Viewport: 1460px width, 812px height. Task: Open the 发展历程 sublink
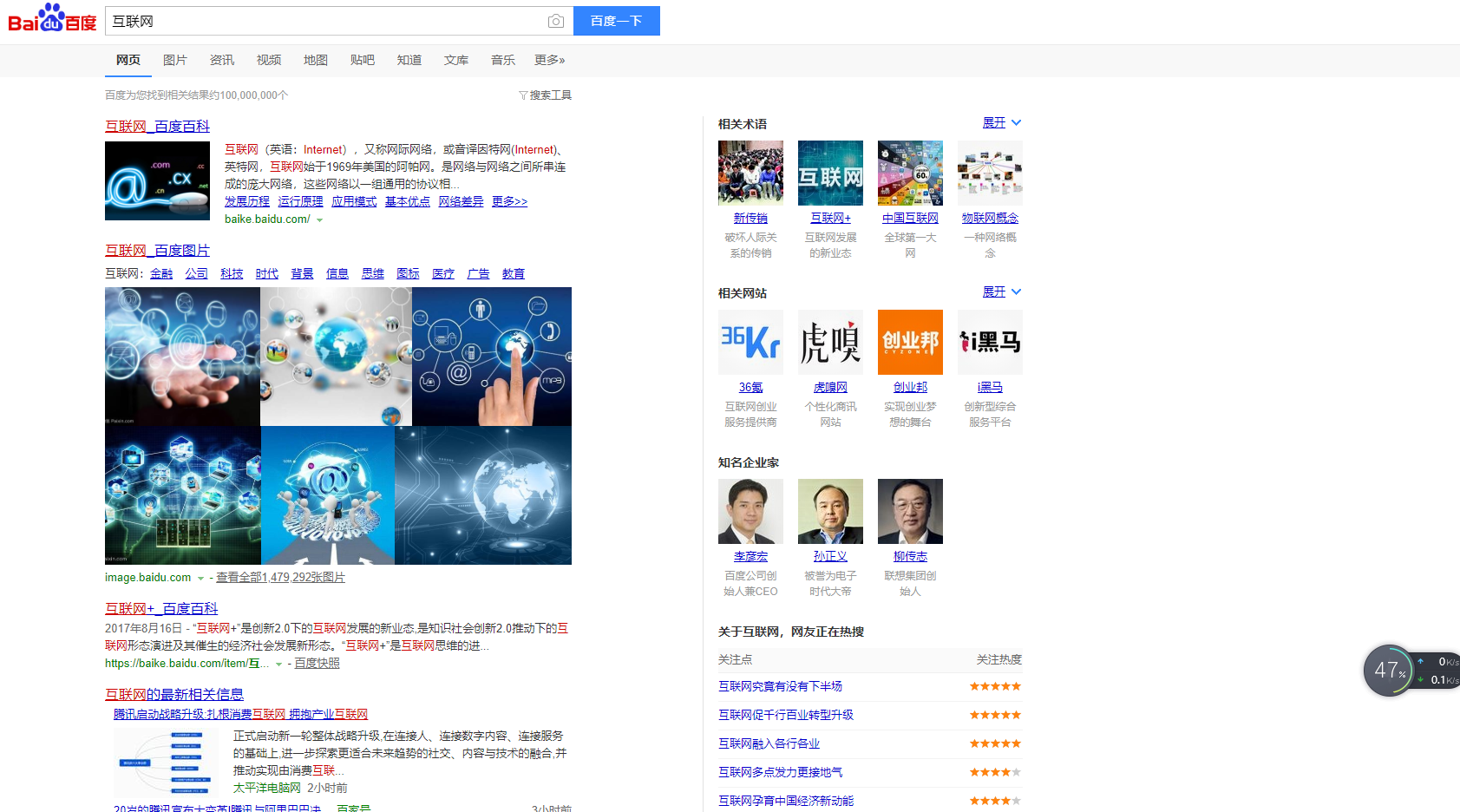tap(247, 201)
